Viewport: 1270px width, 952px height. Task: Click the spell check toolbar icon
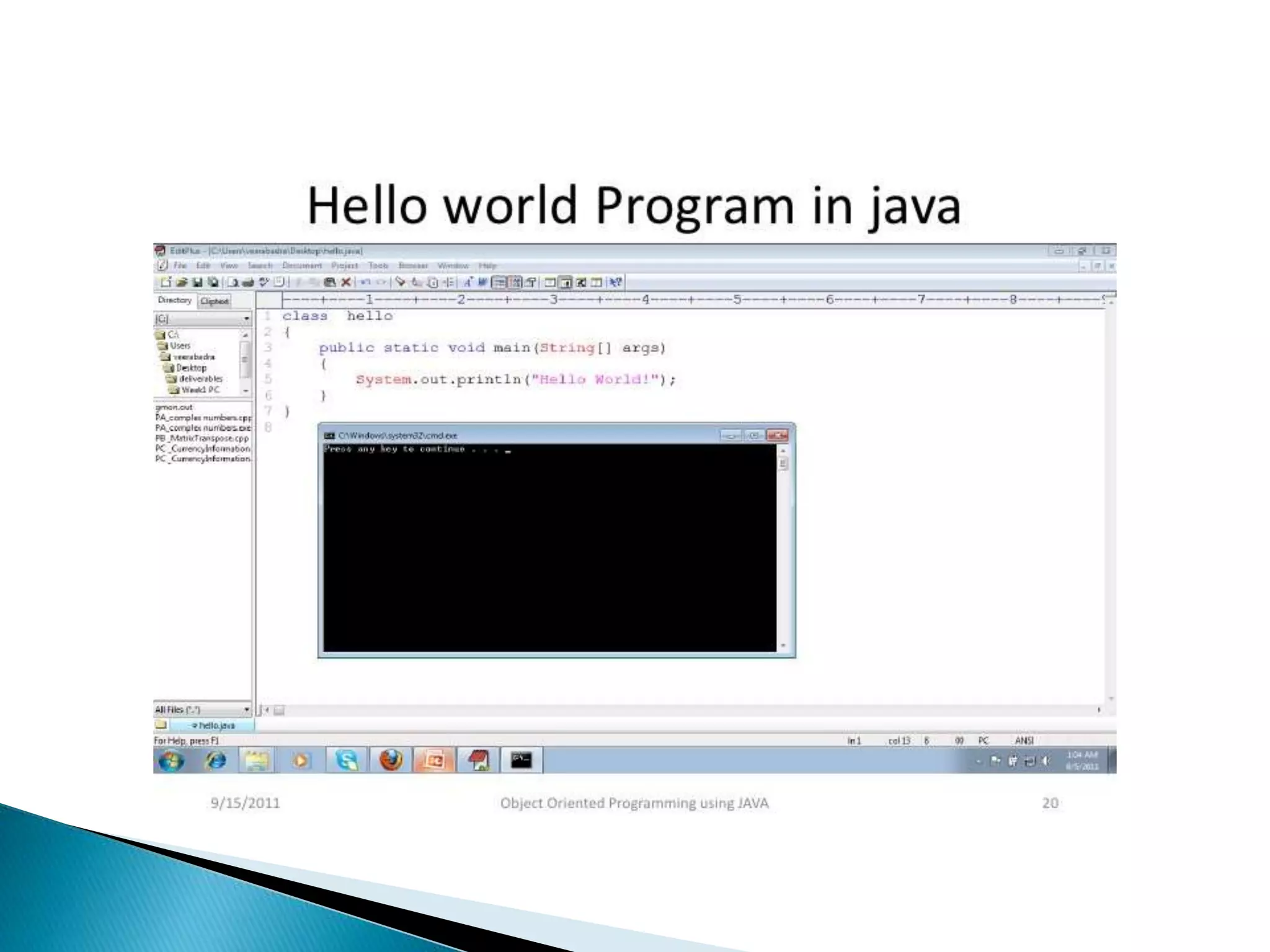point(264,283)
